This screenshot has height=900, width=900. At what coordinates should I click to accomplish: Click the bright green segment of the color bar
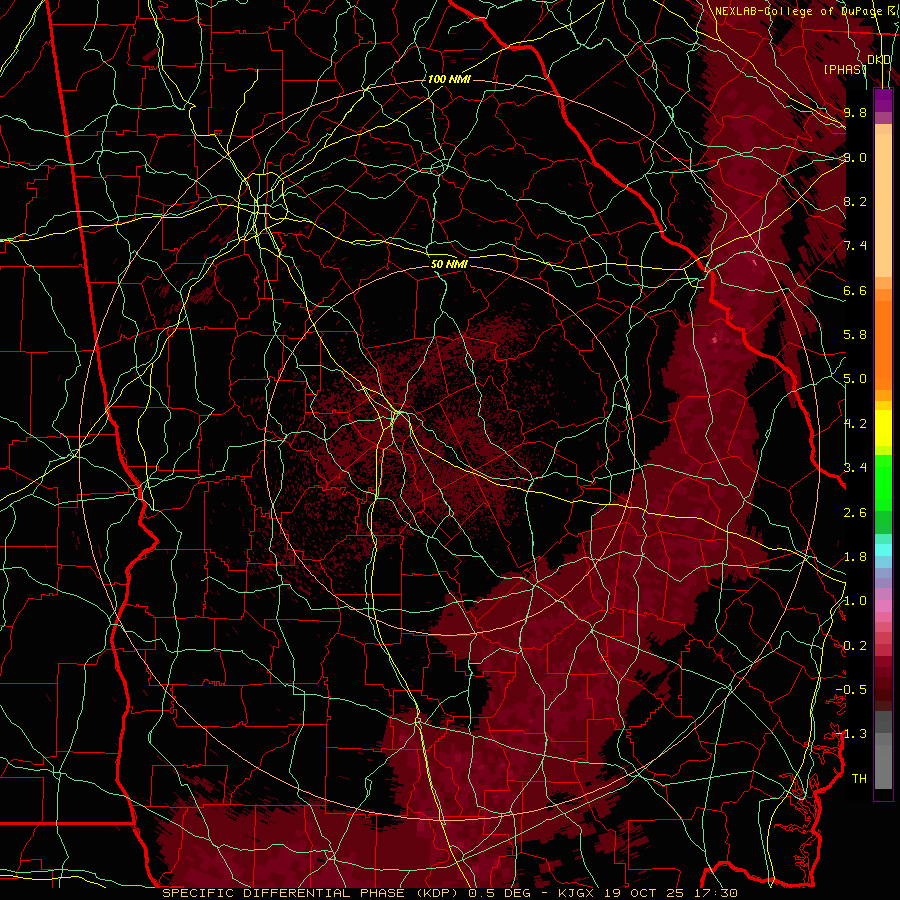(883, 482)
